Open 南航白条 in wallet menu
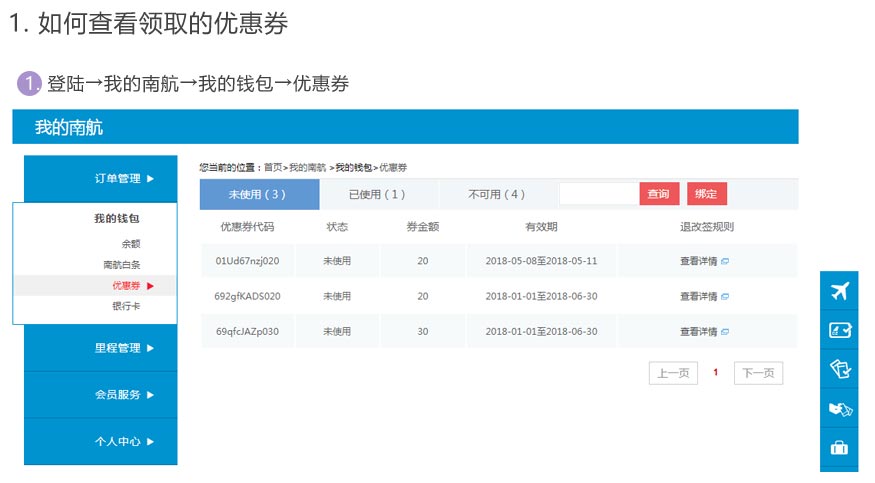875x483 pixels. click(121, 265)
